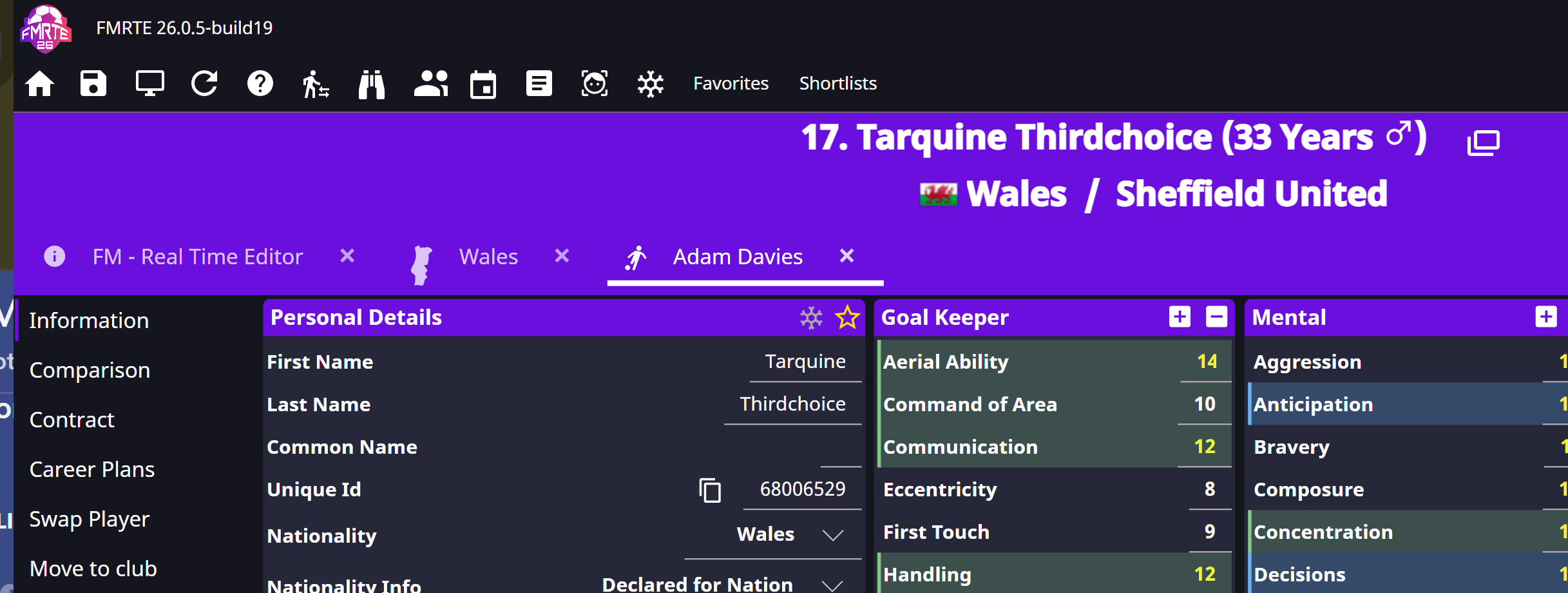Open Comparison in the sidebar
1568x593 pixels.
90,370
